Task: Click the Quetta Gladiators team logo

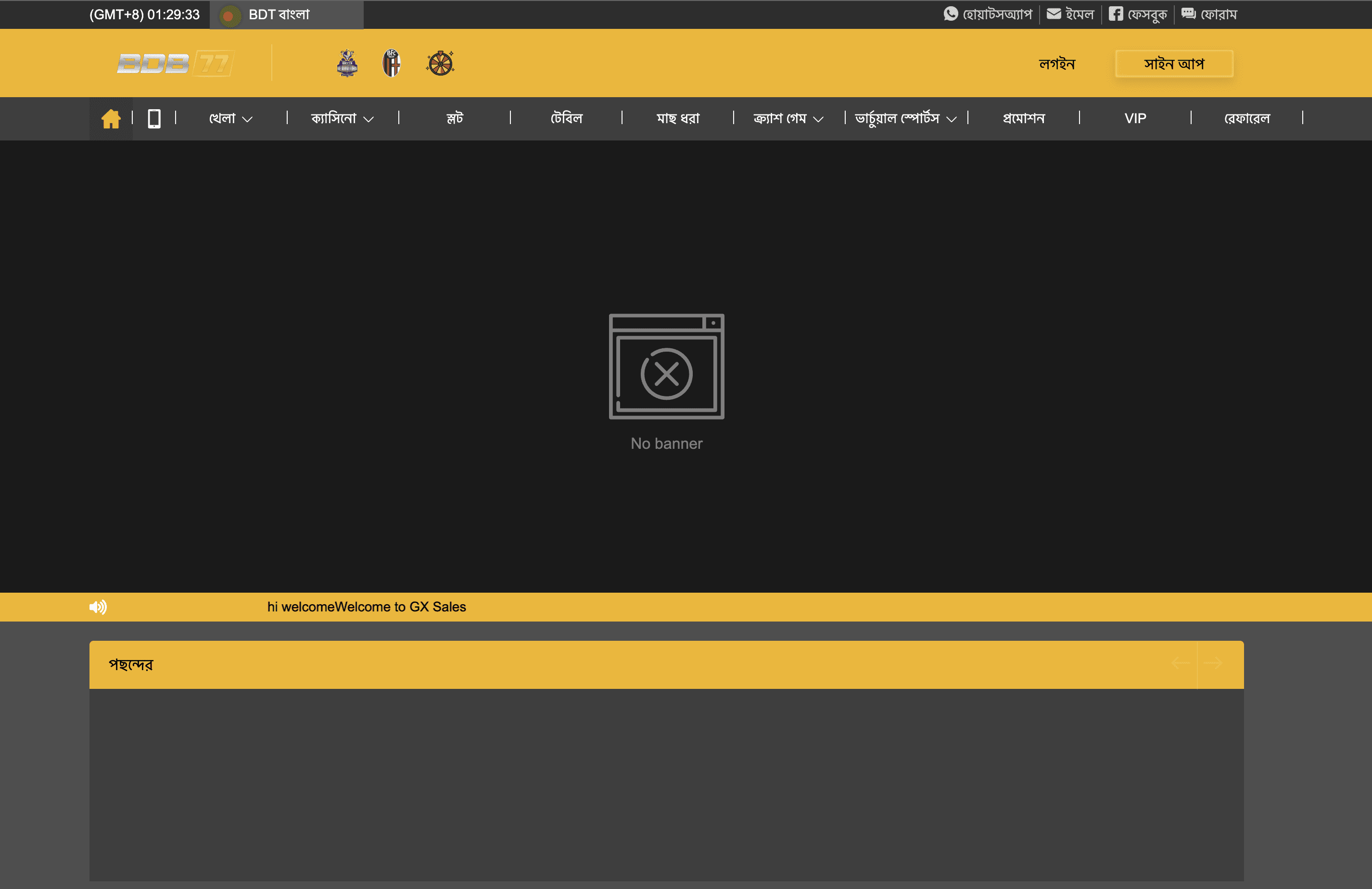Action: 347,63
